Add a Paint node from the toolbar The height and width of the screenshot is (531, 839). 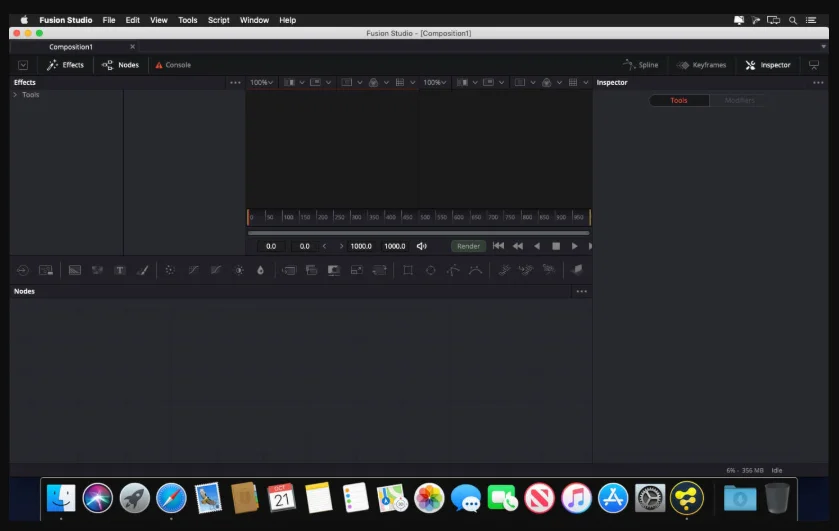click(x=142, y=270)
